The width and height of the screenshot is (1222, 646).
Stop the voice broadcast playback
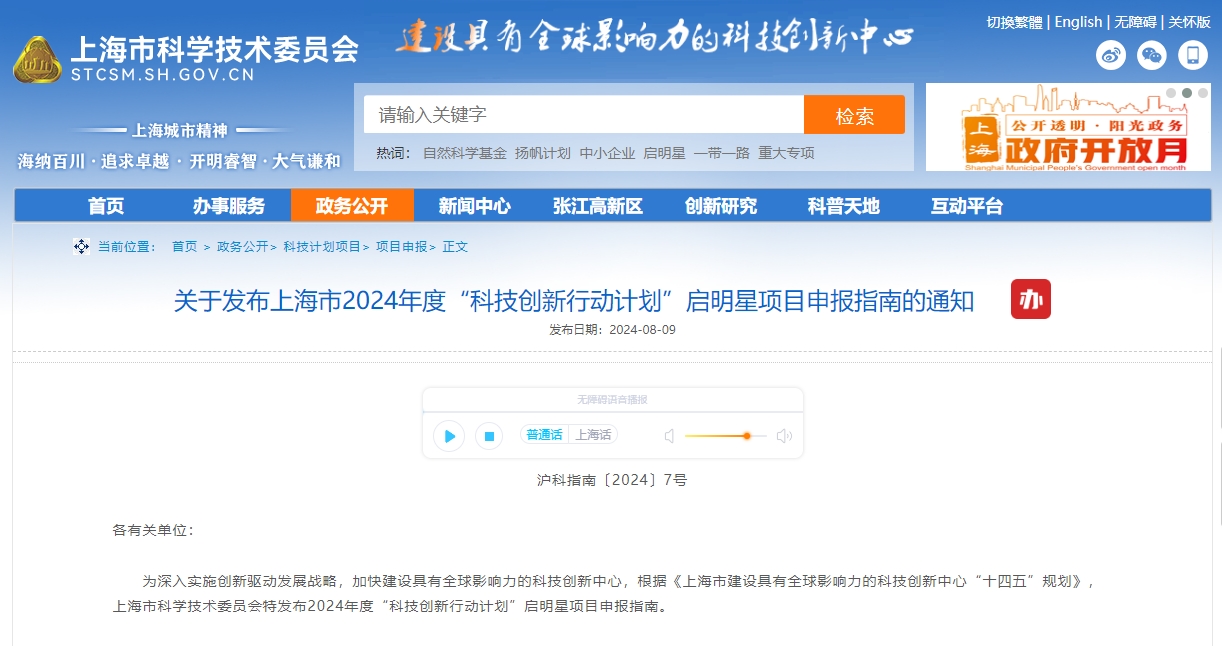488,436
